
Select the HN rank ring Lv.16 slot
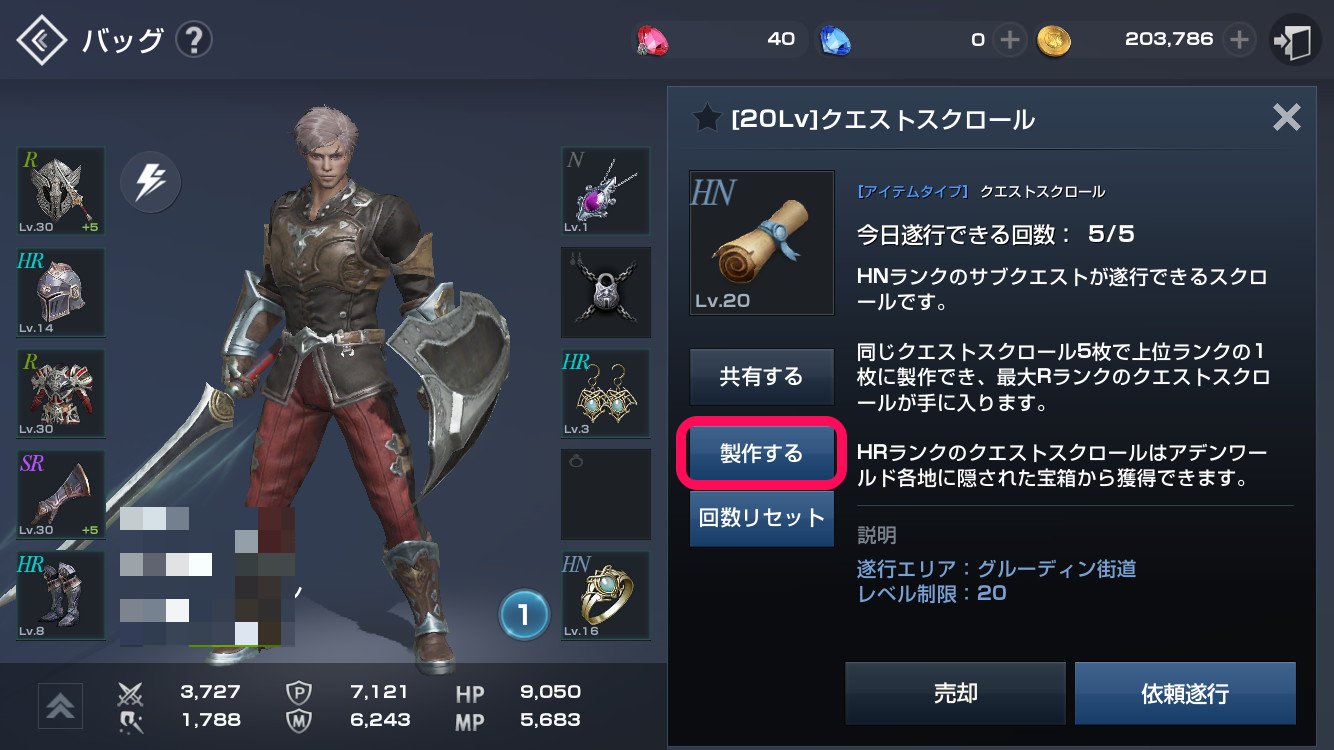pos(606,595)
